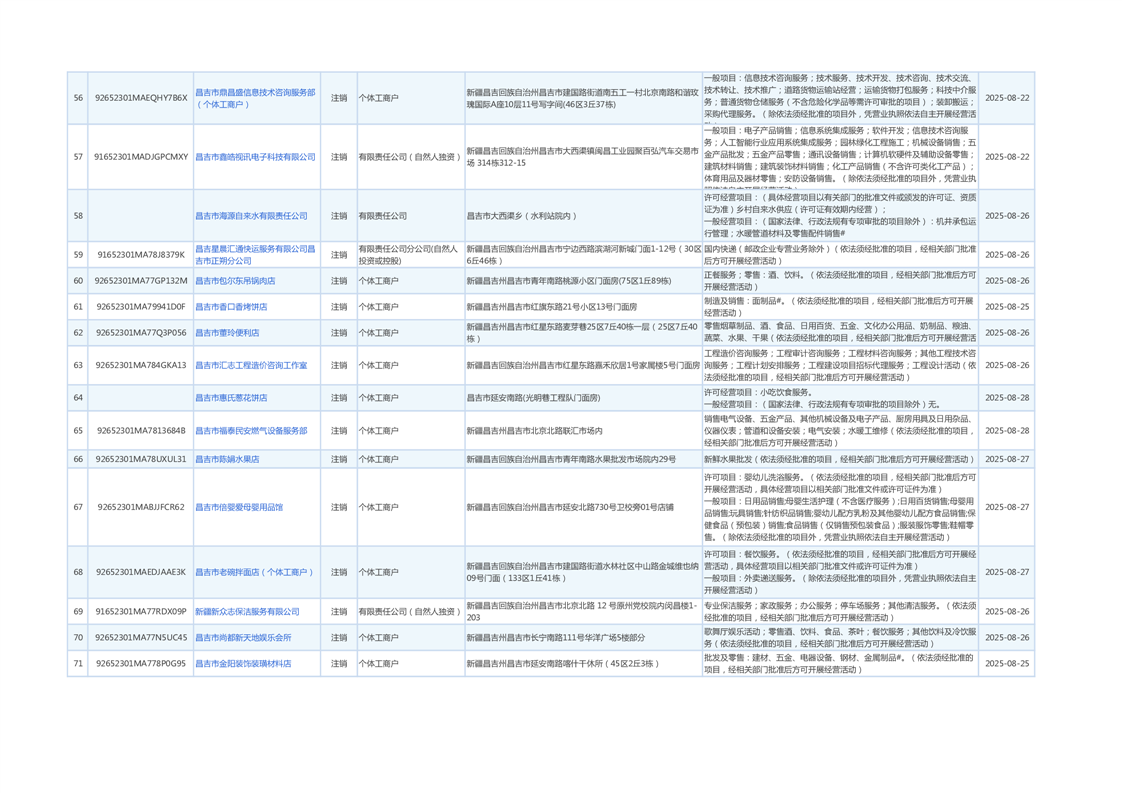Click date 2025-08-27 in row 66

pos(1007,459)
